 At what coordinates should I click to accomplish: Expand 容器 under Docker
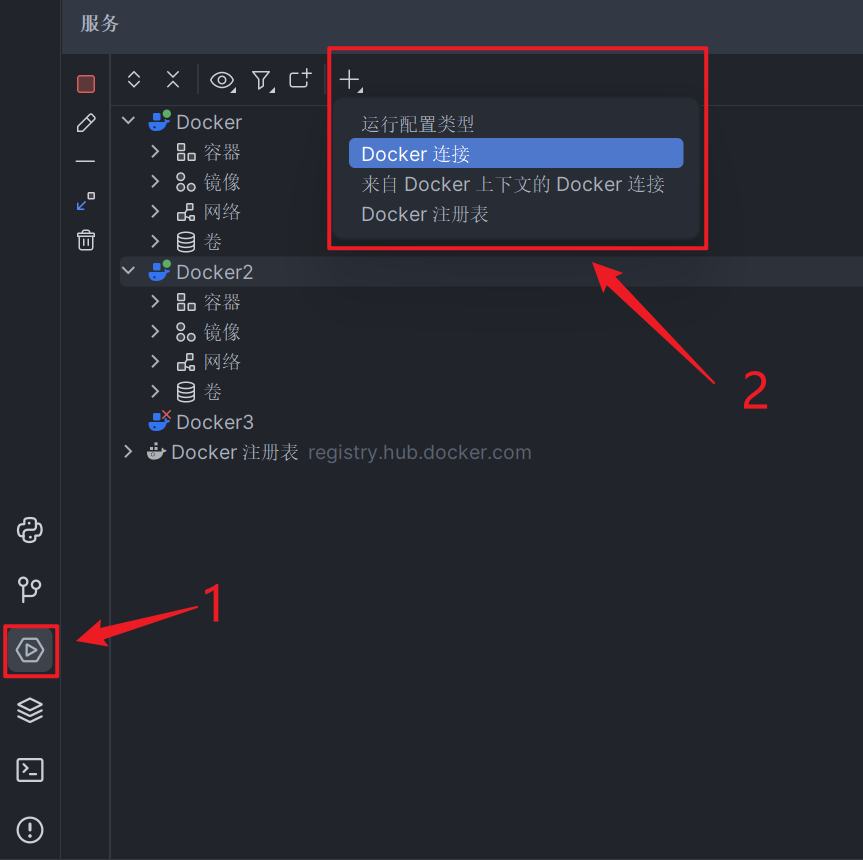(x=155, y=151)
